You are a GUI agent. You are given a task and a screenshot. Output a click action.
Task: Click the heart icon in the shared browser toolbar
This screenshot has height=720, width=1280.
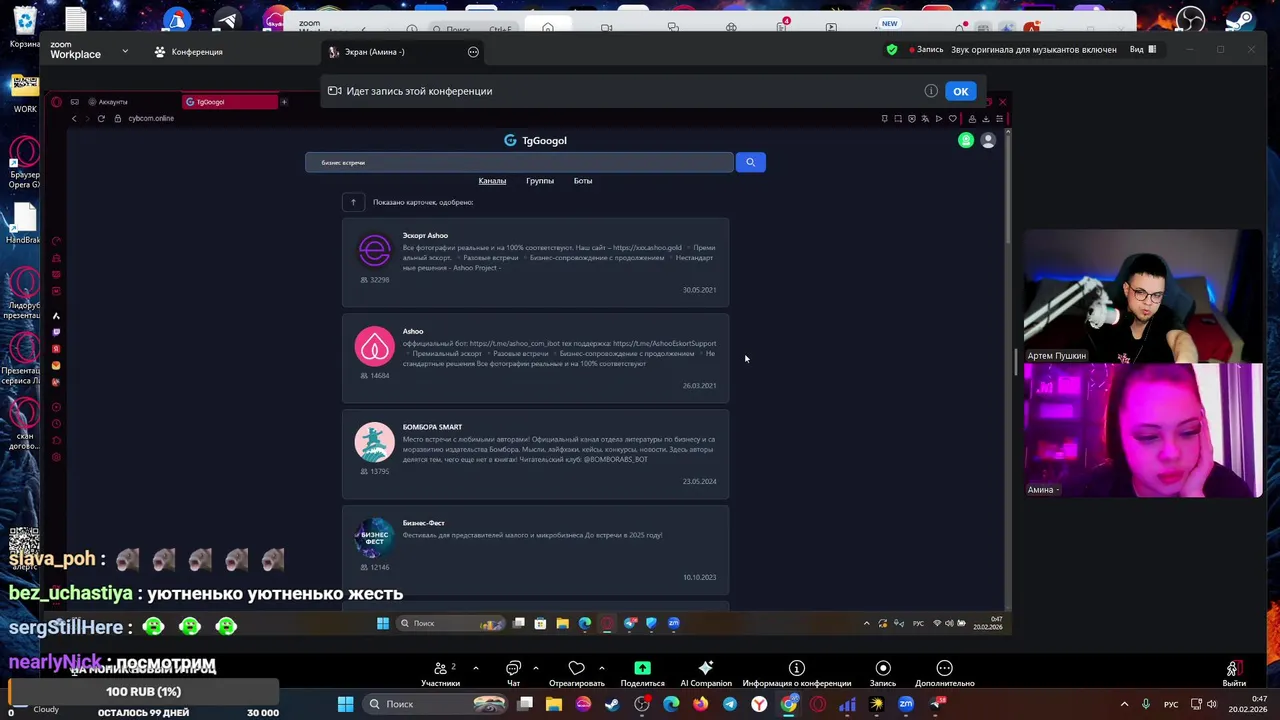click(952, 118)
